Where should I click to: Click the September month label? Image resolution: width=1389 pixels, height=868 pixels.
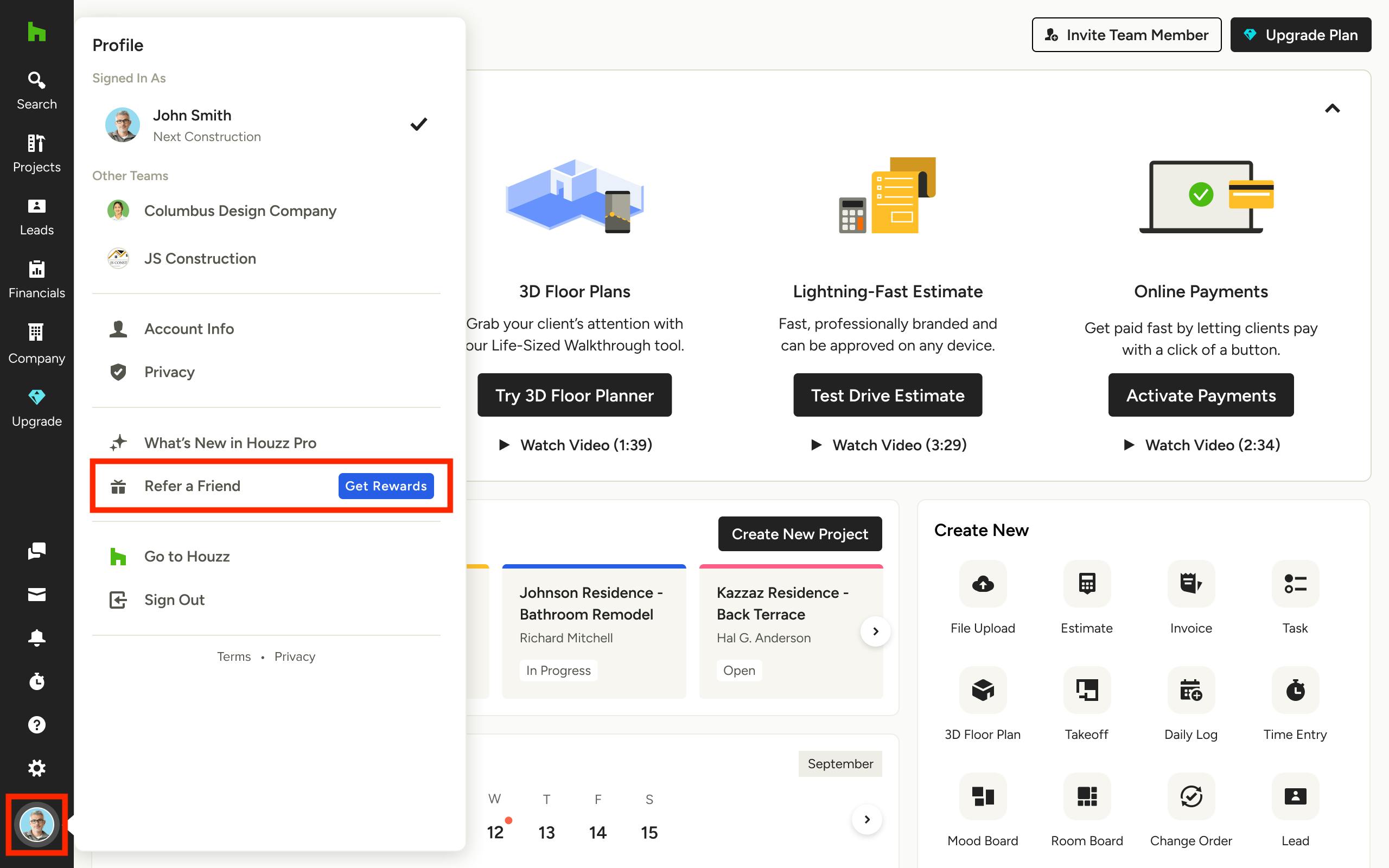840,763
